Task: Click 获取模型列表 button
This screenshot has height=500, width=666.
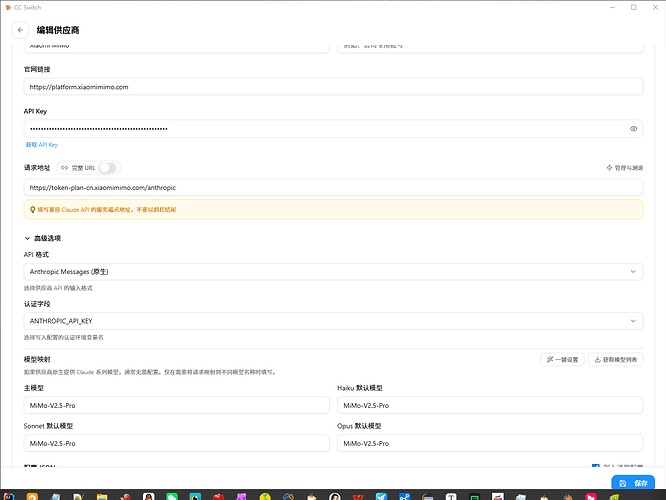Action: tap(615, 360)
